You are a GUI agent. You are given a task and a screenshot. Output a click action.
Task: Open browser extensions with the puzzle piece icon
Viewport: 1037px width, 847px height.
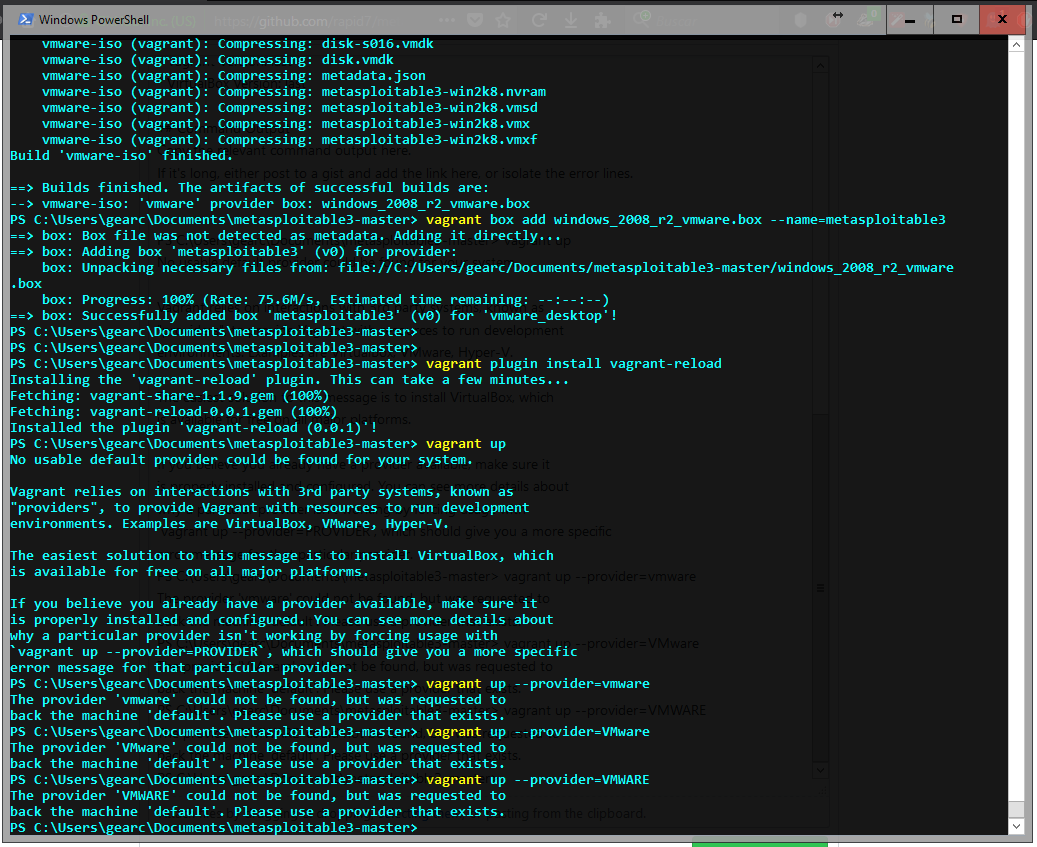click(601, 20)
